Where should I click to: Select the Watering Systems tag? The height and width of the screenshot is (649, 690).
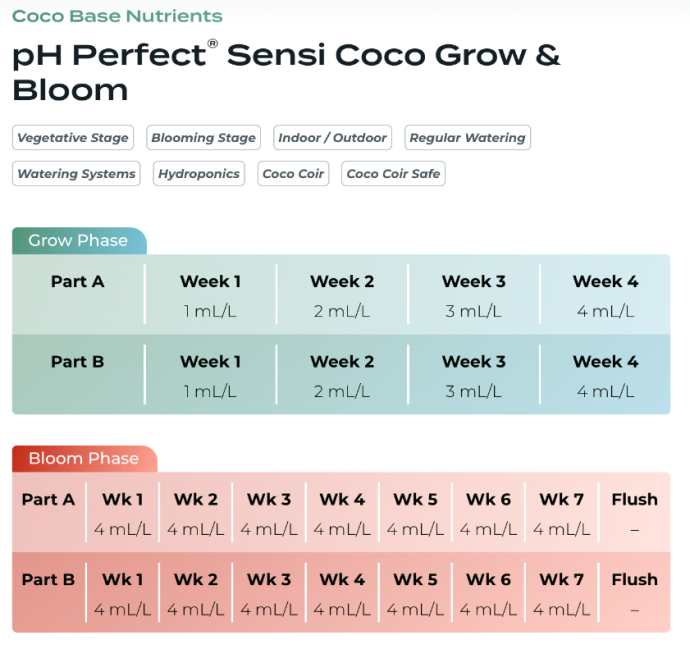(76, 174)
